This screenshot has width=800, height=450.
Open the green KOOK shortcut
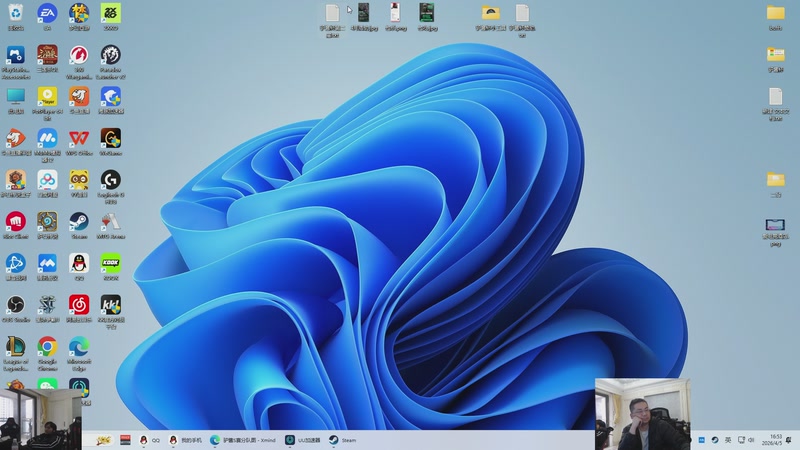point(111,264)
